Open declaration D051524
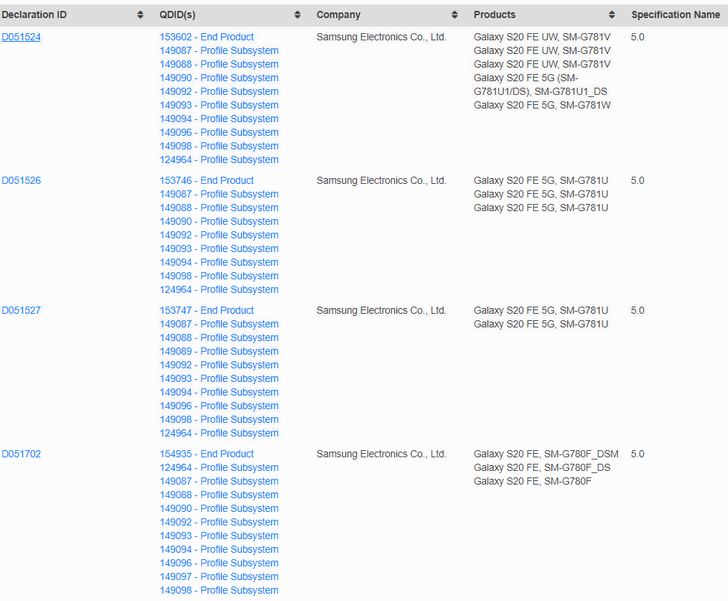This screenshot has height=601, width=728. click(x=21, y=37)
